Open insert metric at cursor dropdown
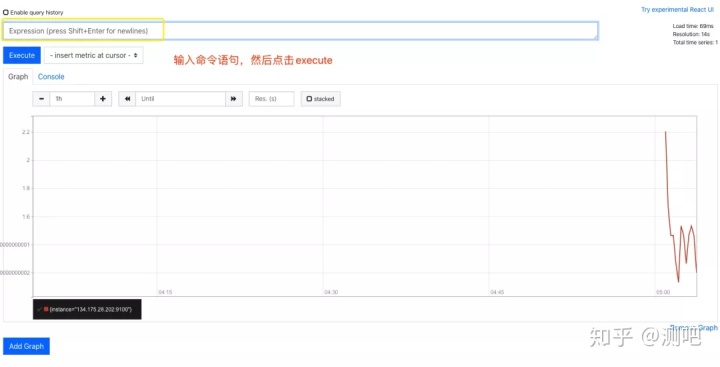Viewport: 720px width, 367px height. [x=94, y=55]
